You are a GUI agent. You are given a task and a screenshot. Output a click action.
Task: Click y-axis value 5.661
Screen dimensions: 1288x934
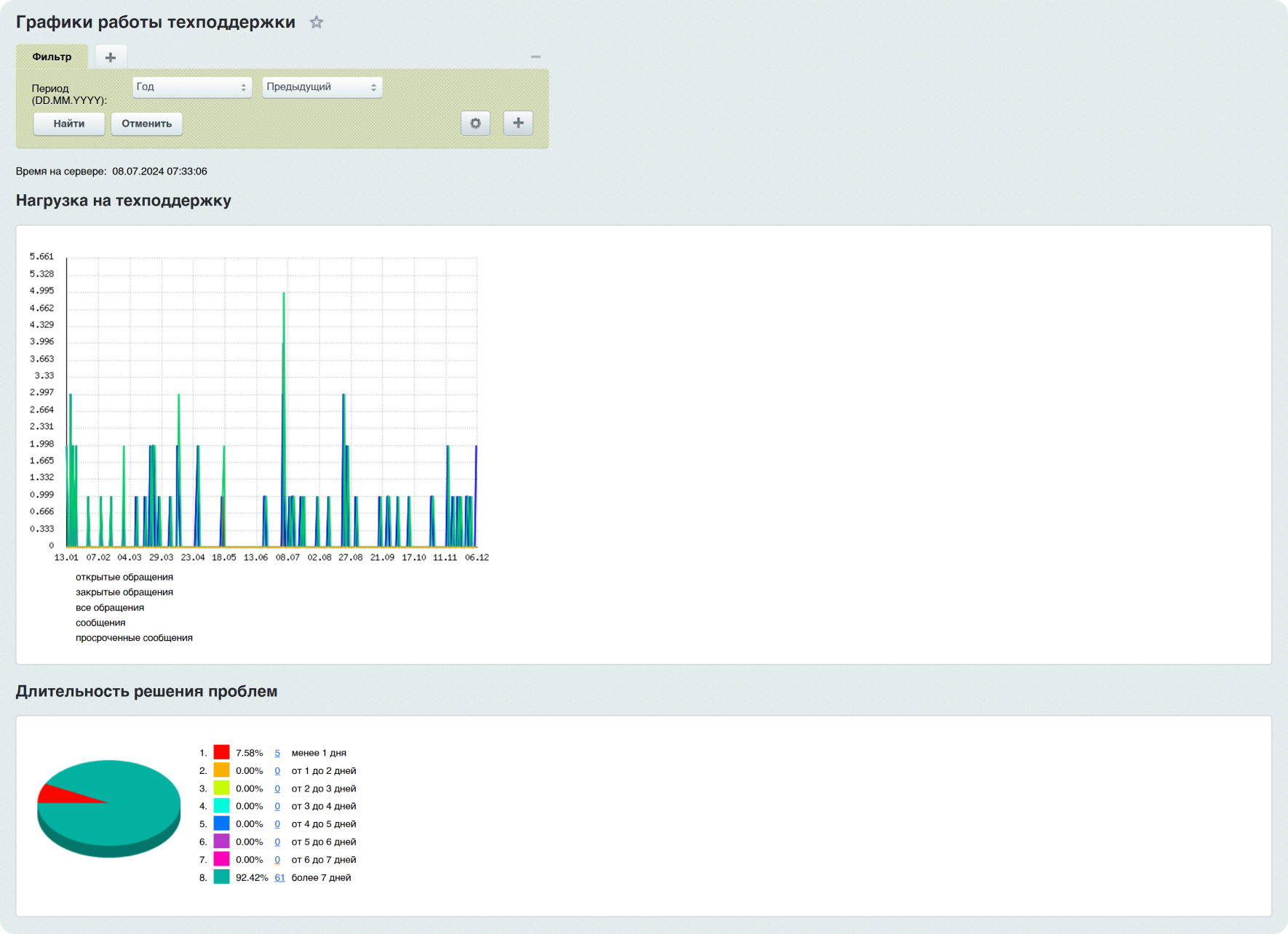[41, 257]
